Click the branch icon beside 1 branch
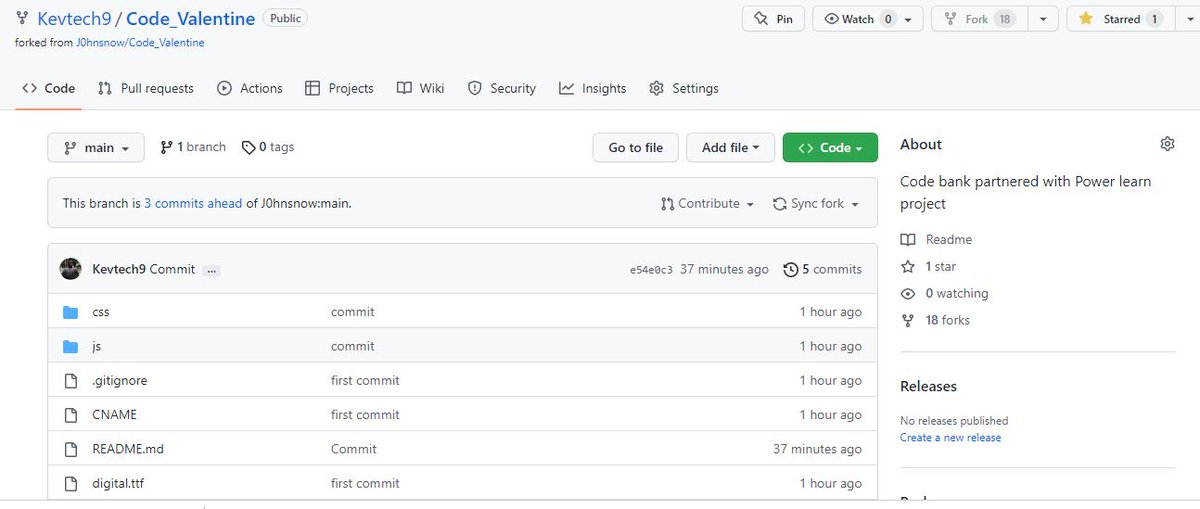This screenshot has height=509, width=1200. [166, 147]
